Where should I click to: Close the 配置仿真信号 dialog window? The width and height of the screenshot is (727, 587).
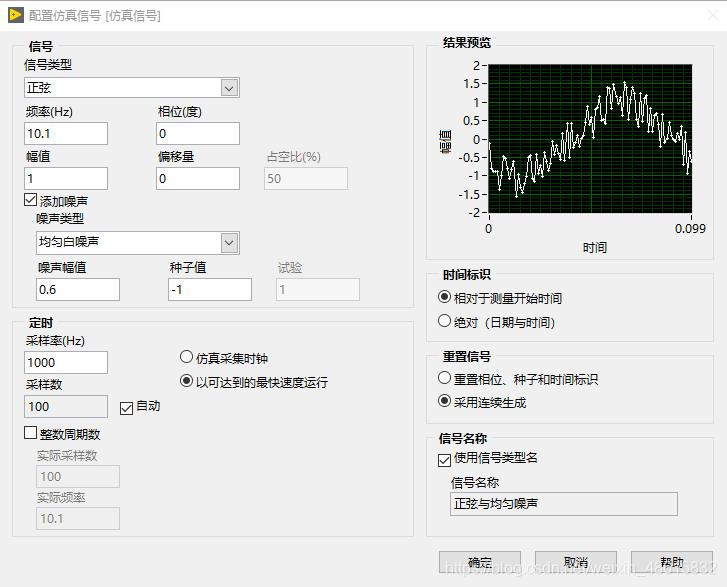[712, 15]
